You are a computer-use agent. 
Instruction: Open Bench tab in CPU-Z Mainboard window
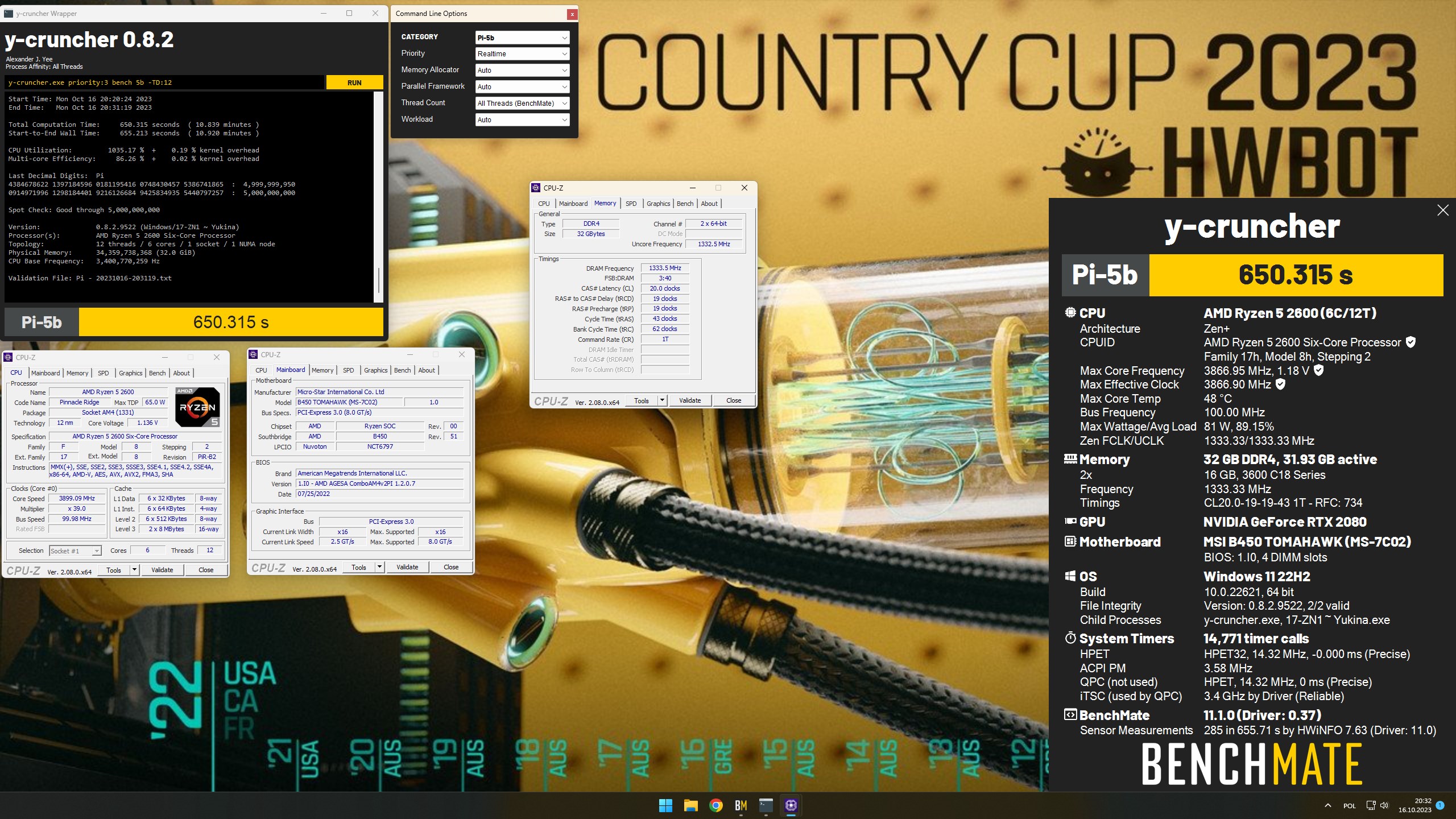click(x=402, y=370)
